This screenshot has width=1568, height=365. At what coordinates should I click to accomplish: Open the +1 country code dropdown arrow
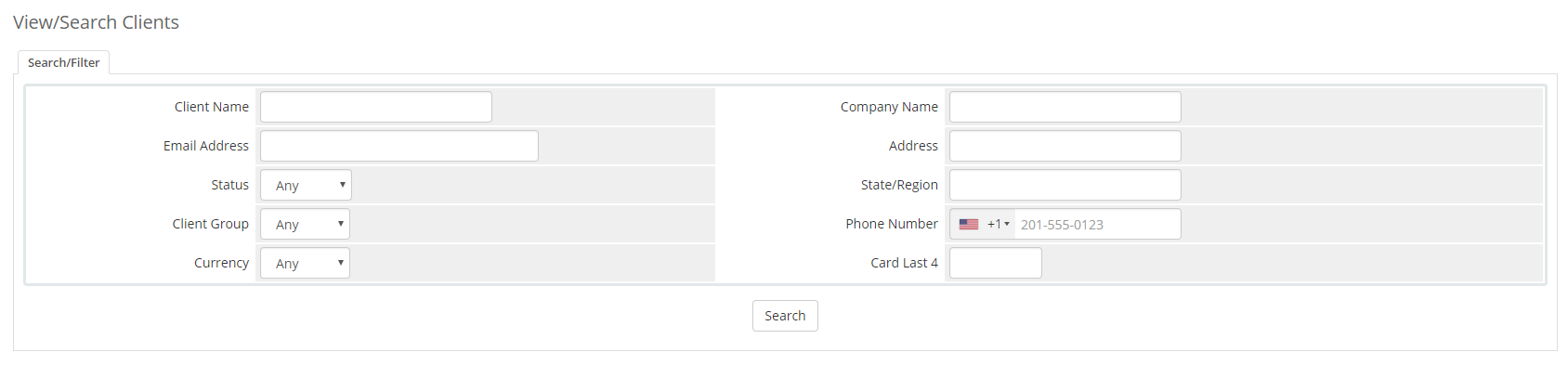(x=1007, y=224)
